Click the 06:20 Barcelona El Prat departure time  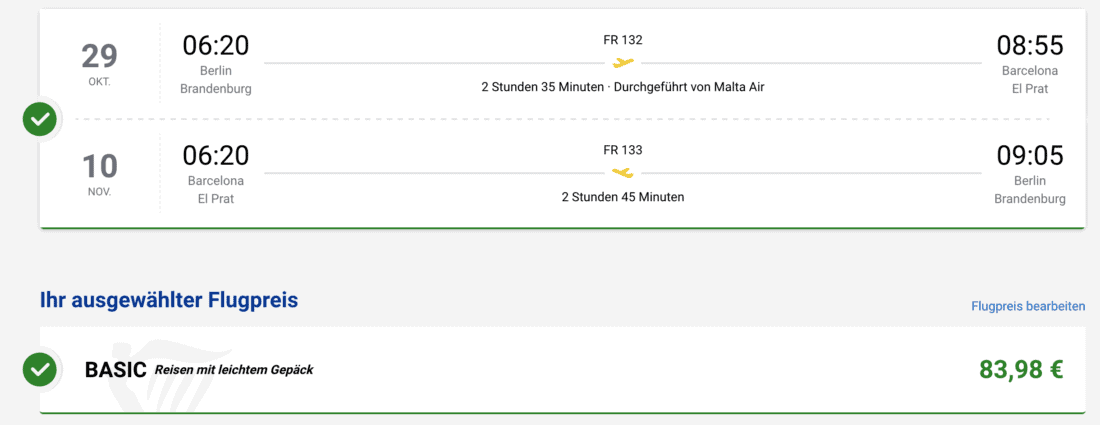coord(216,156)
